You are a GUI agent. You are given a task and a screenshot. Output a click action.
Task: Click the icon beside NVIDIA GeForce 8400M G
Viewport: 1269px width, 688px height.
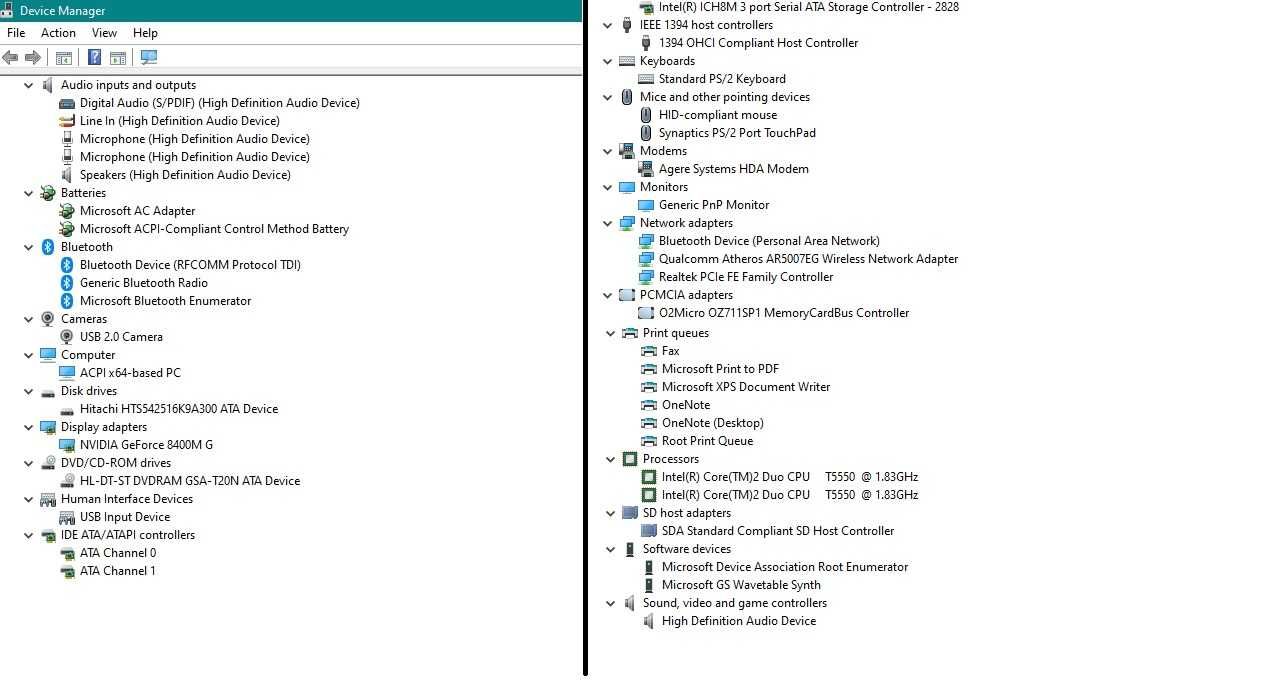tap(67, 445)
